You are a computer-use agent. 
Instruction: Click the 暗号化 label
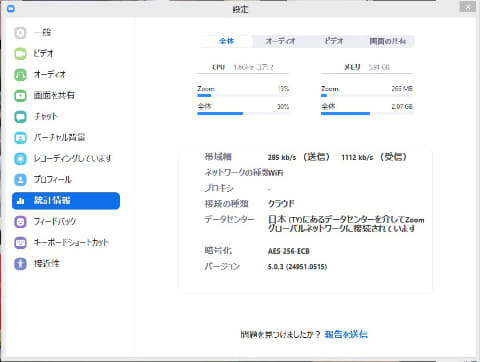click(218, 250)
